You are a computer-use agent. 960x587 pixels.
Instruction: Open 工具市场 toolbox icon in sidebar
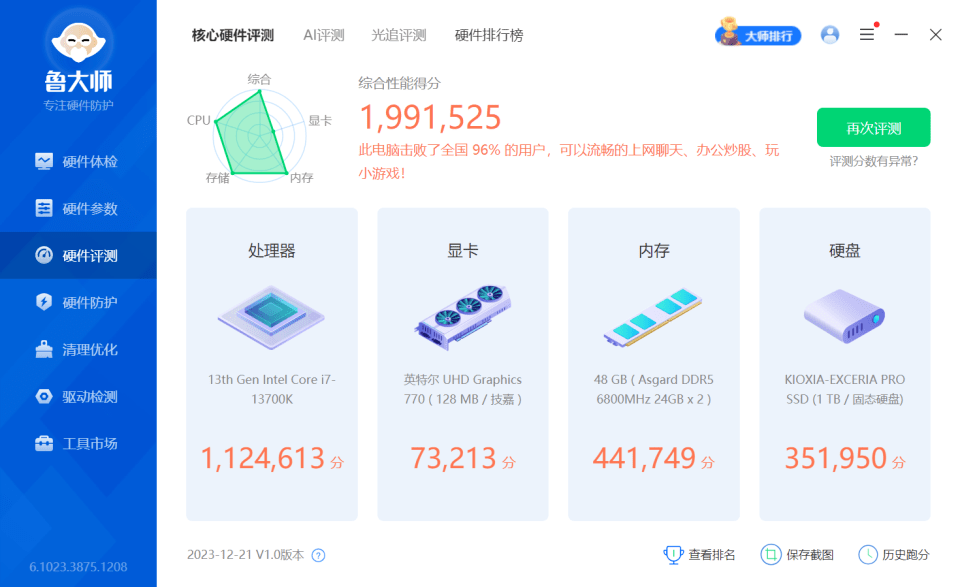point(44,443)
